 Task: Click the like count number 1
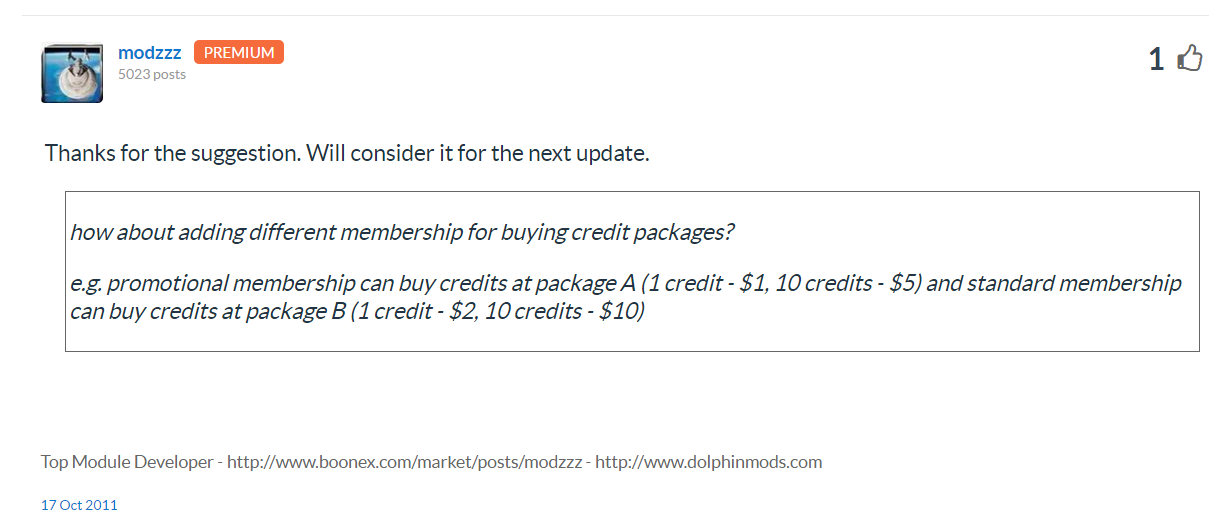click(1156, 60)
